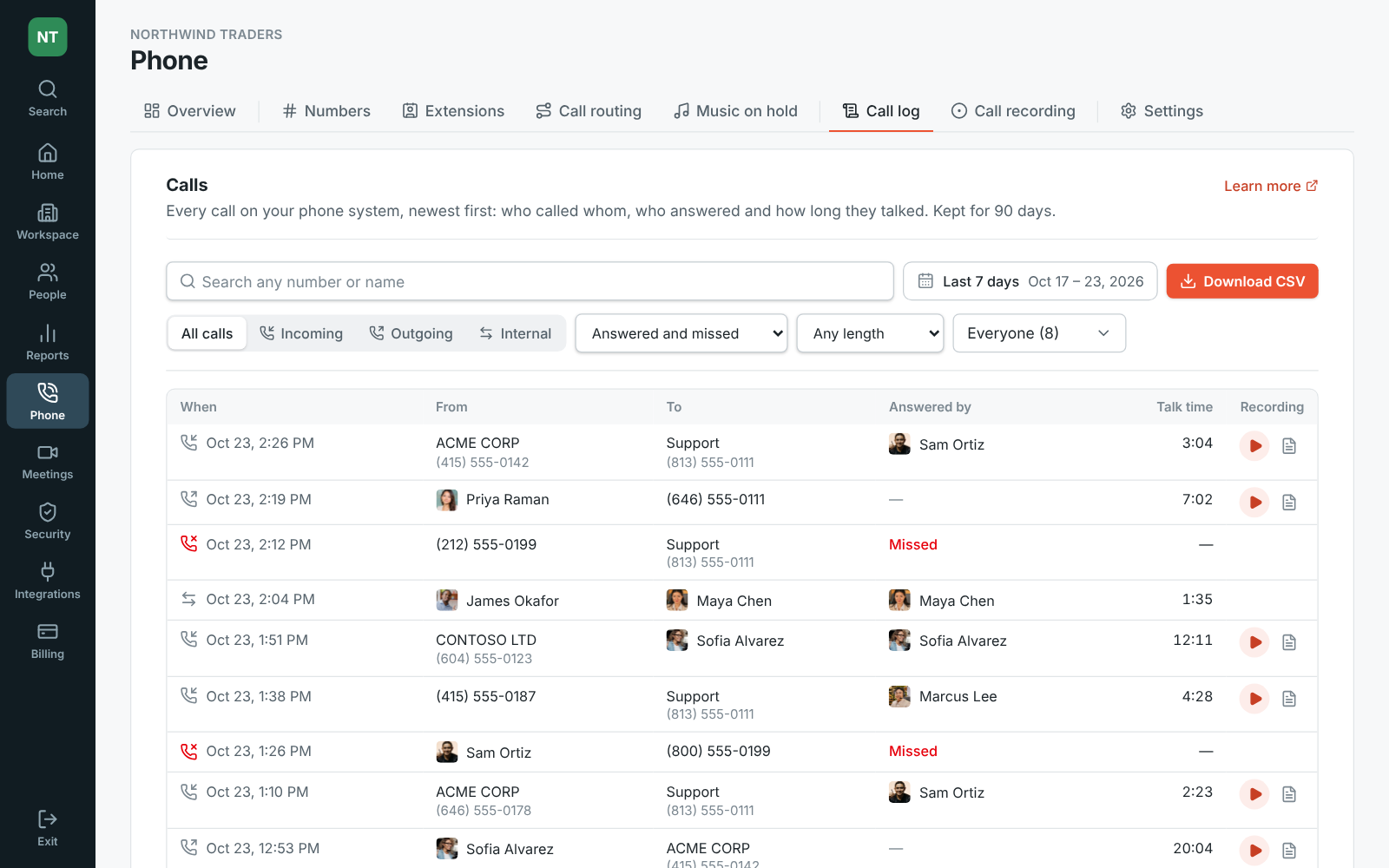
Task: Click Missed status on the 2:12 PM call
Action: click(913, 544)
